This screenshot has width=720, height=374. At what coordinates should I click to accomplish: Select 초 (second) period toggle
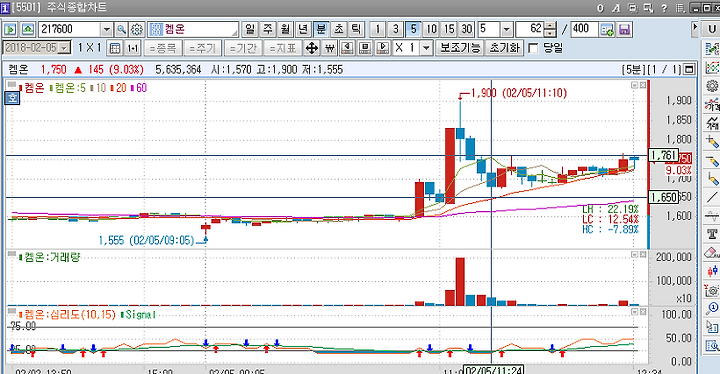click(x=338, y=29)
